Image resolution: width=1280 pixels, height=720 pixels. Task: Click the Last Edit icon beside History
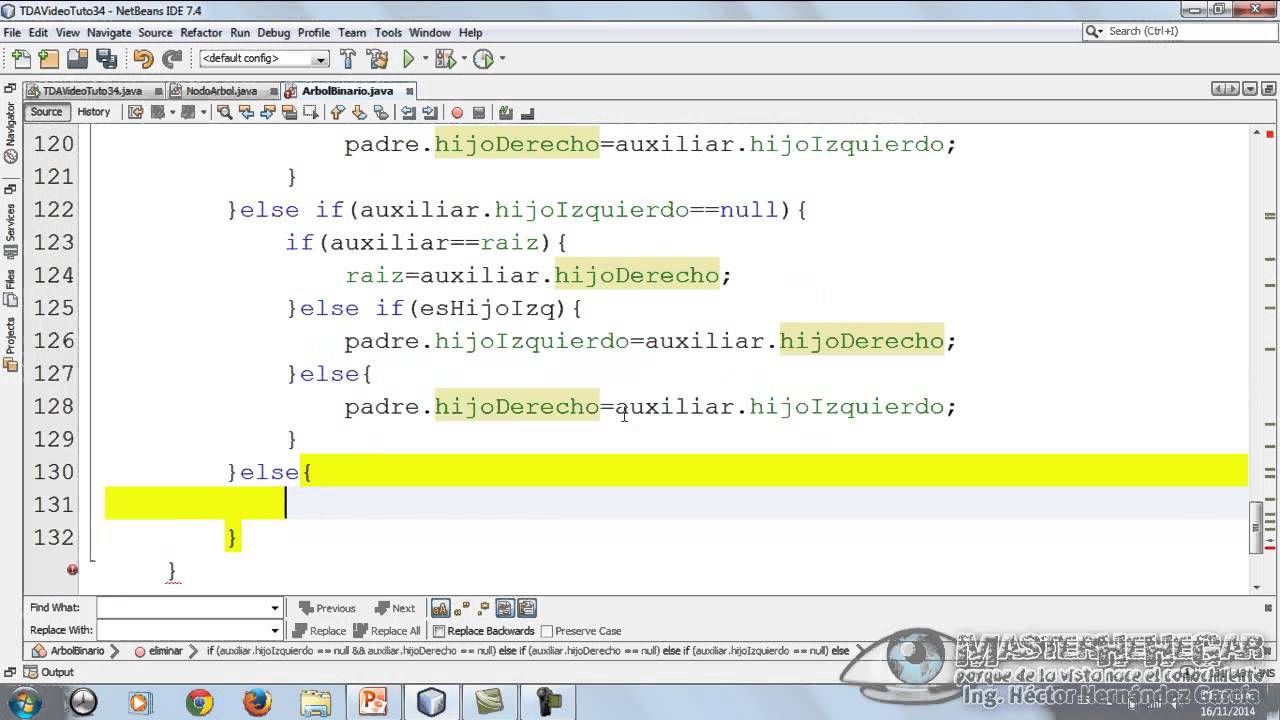tap(136, 112)
